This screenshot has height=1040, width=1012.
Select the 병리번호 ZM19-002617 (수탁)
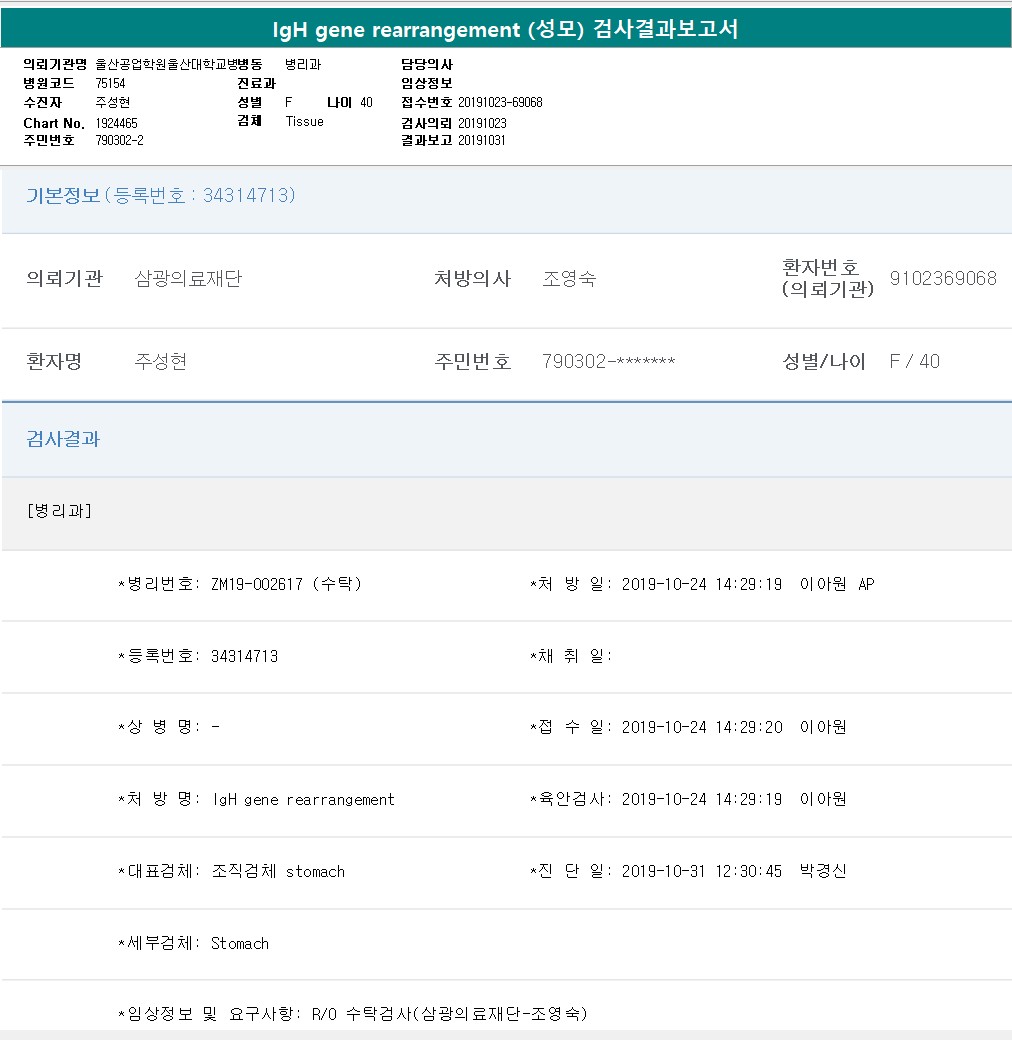[286, 584]
